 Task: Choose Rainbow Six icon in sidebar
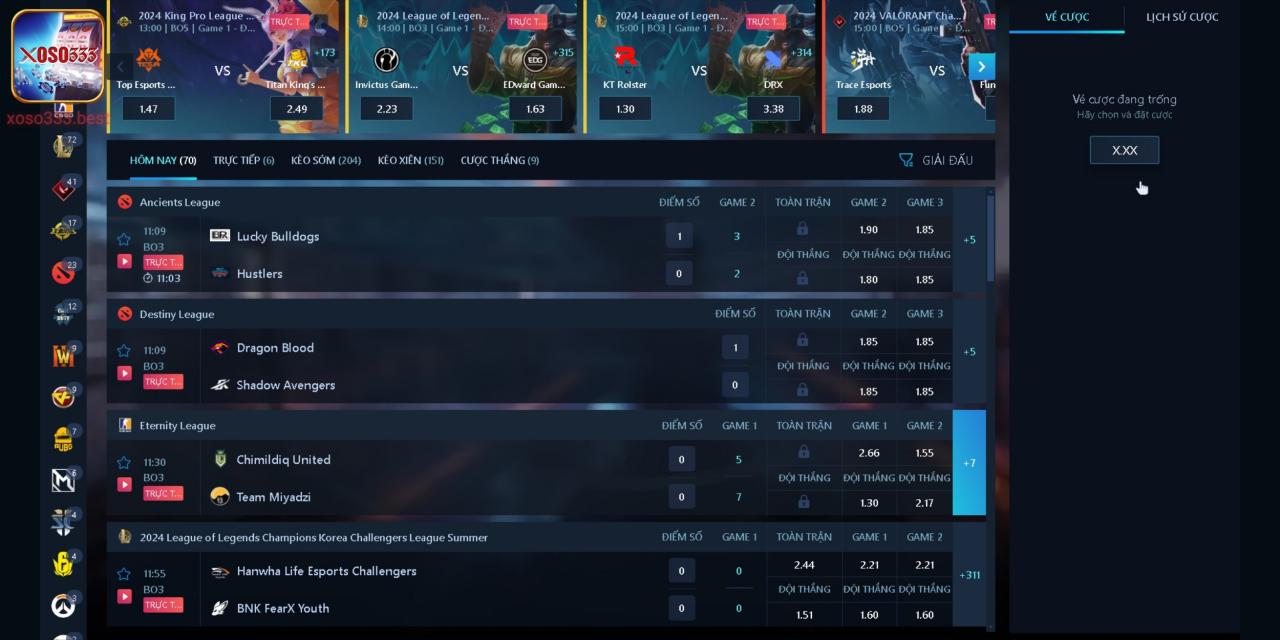(63, 563)
